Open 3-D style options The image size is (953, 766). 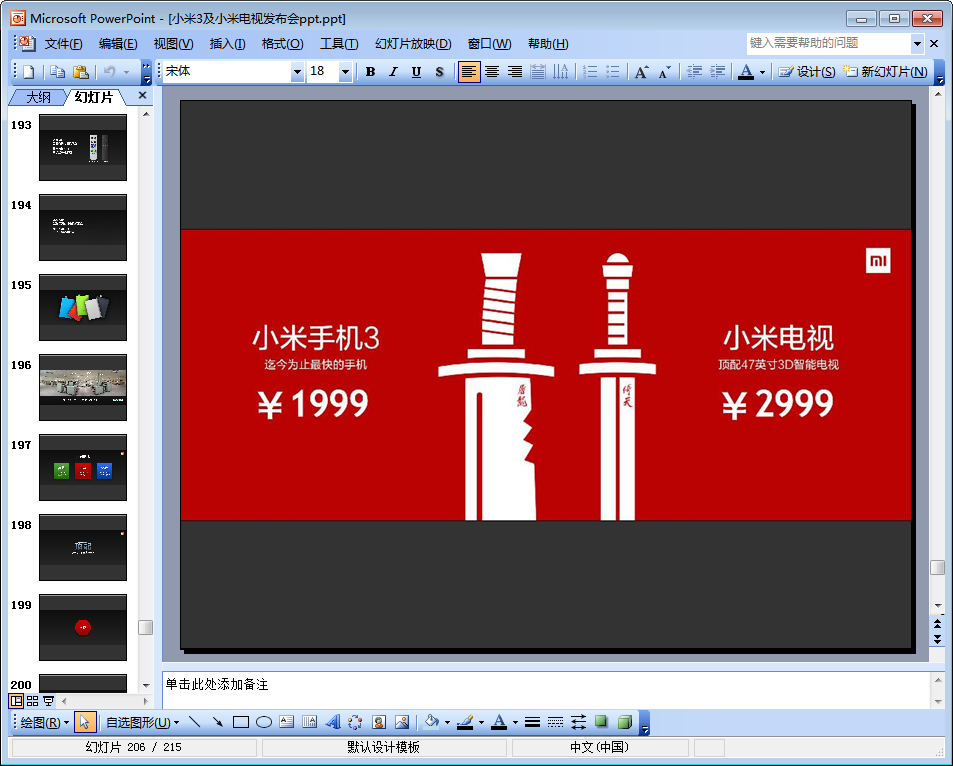[624, 722]
